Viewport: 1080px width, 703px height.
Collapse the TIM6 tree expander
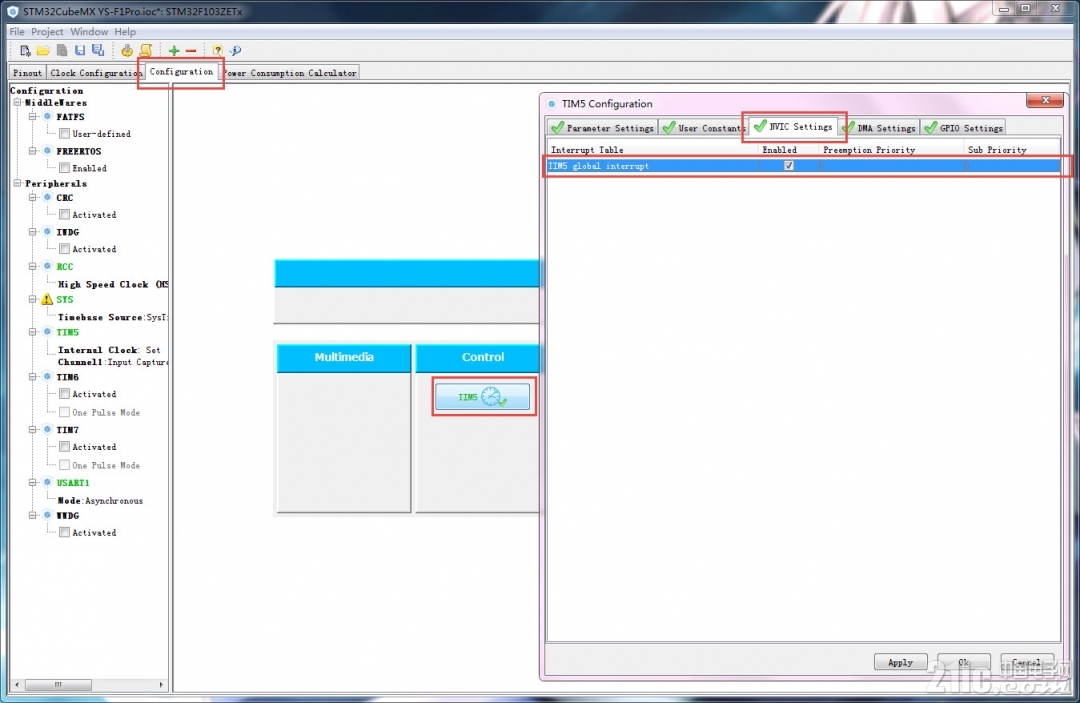tap(32, 377)
